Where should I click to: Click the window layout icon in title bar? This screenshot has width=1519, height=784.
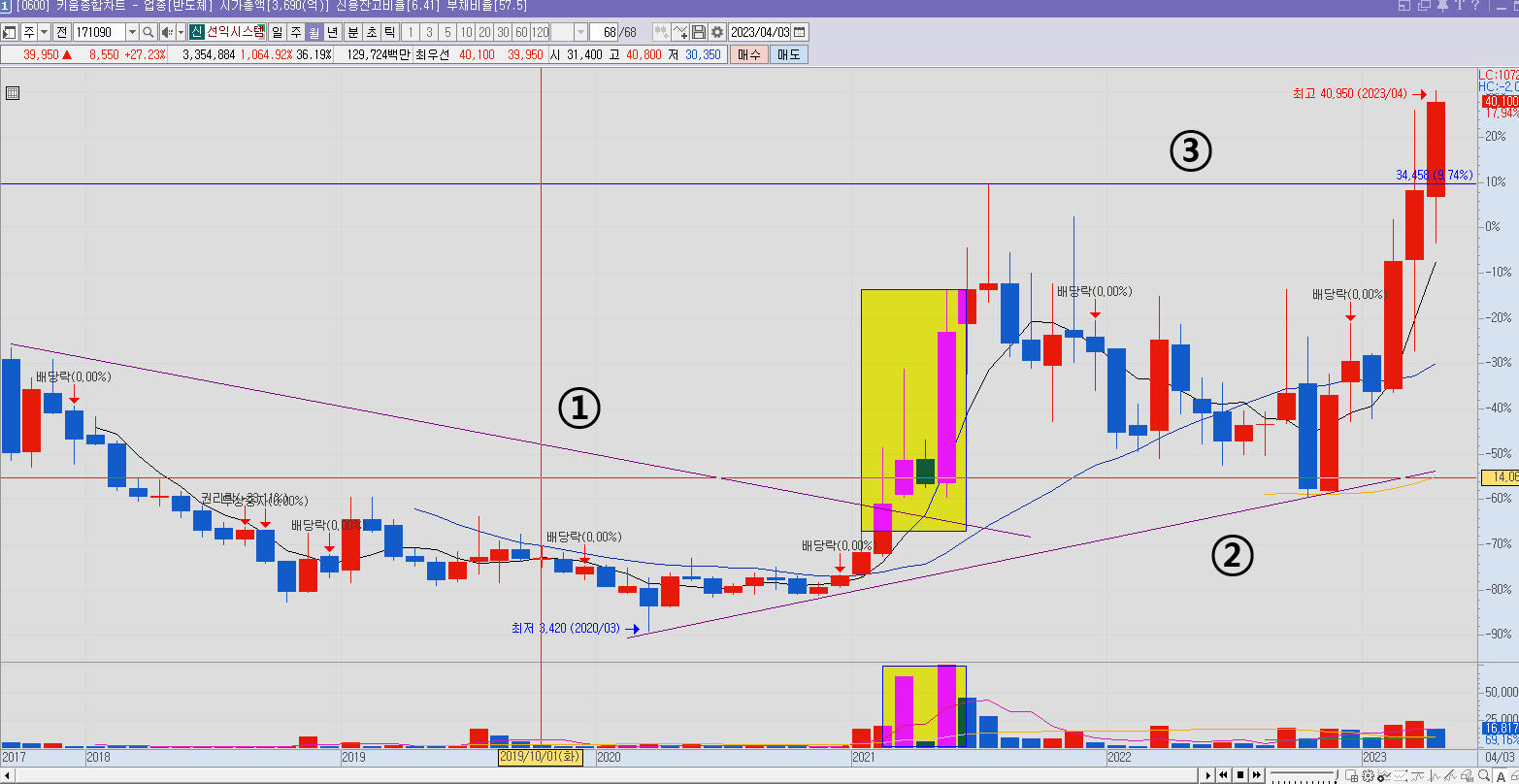click(1404, 5)
